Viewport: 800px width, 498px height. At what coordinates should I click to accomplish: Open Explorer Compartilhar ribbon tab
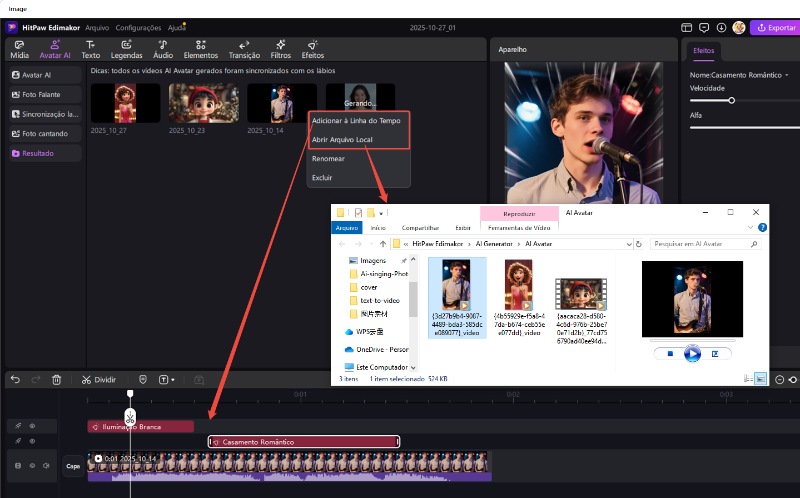pyautogui.click(x=420, y=228)
